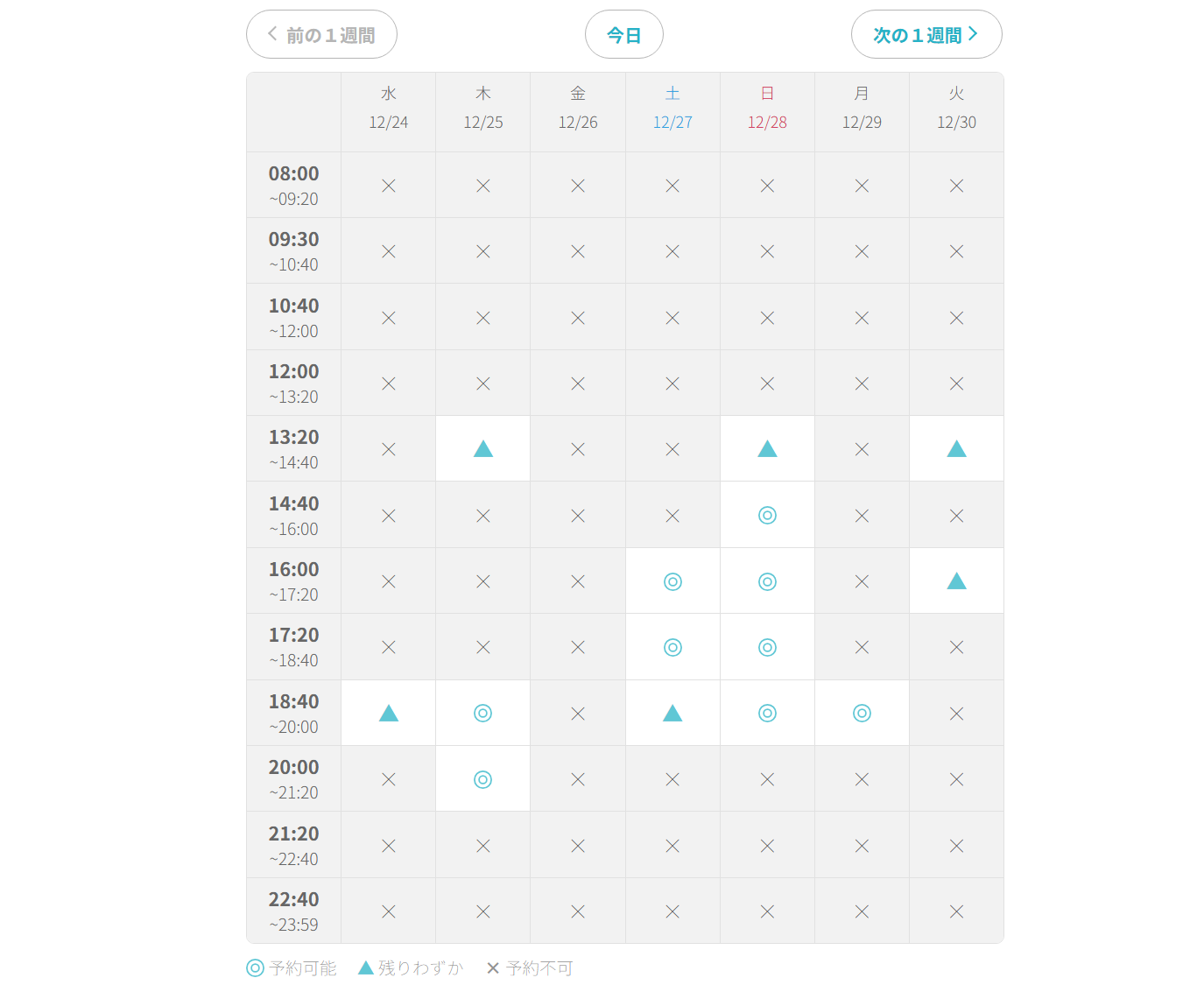Book available slot 12/28 at 14:40
Image resolution: width=1204 pixels, height=992 pixels.
click(767, 515)
